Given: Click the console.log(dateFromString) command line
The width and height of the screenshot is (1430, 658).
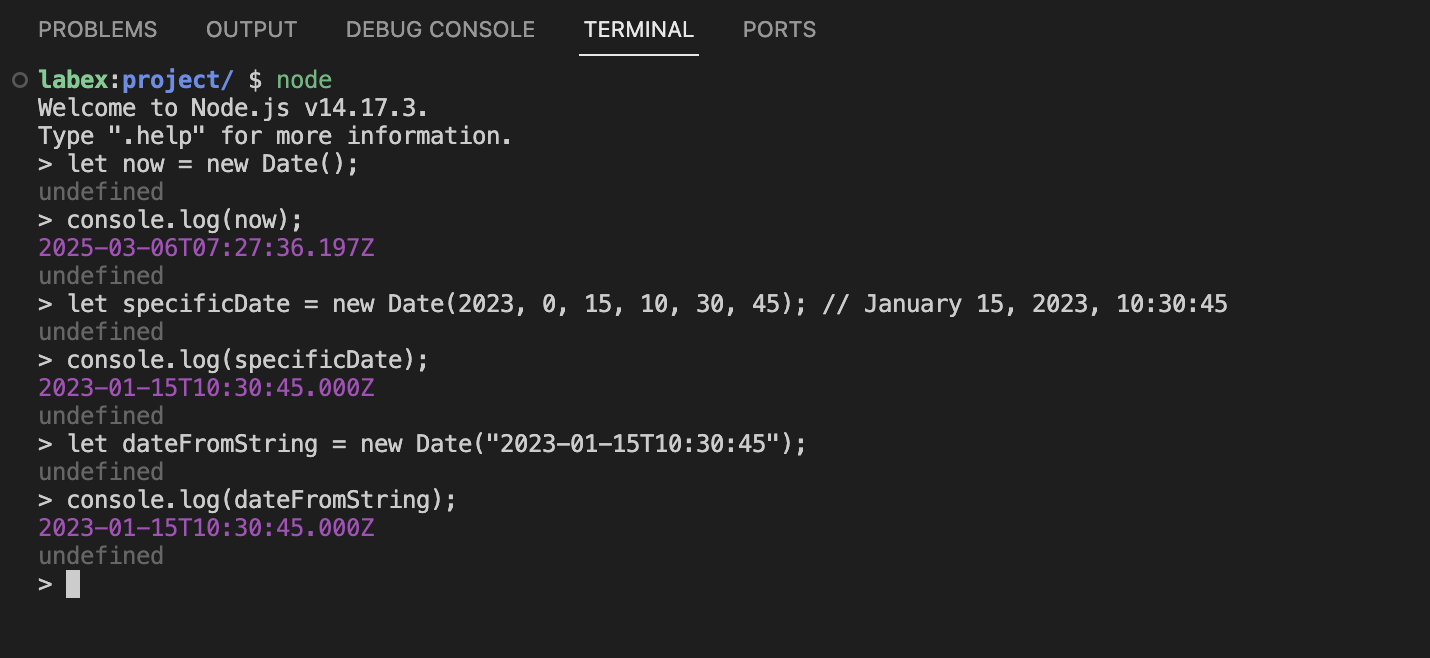Looking at the screenshot, I should coord(247,499).
